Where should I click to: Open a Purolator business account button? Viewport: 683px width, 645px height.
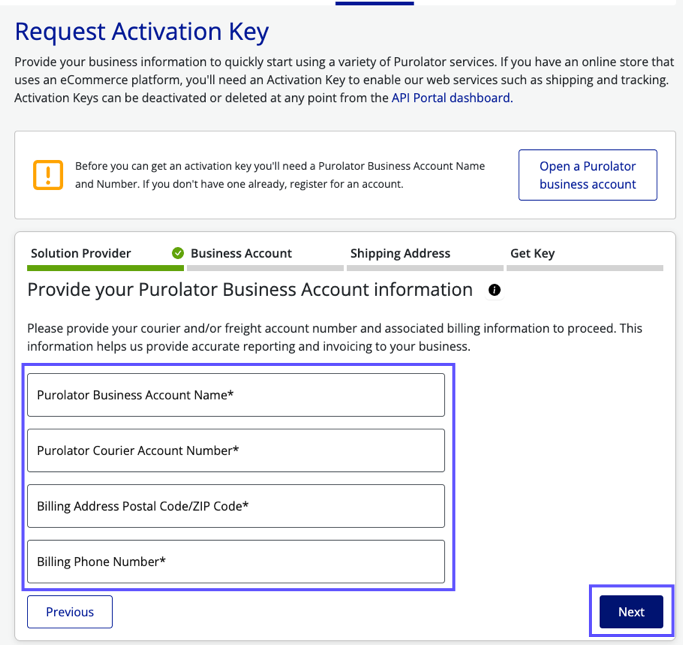588,175
